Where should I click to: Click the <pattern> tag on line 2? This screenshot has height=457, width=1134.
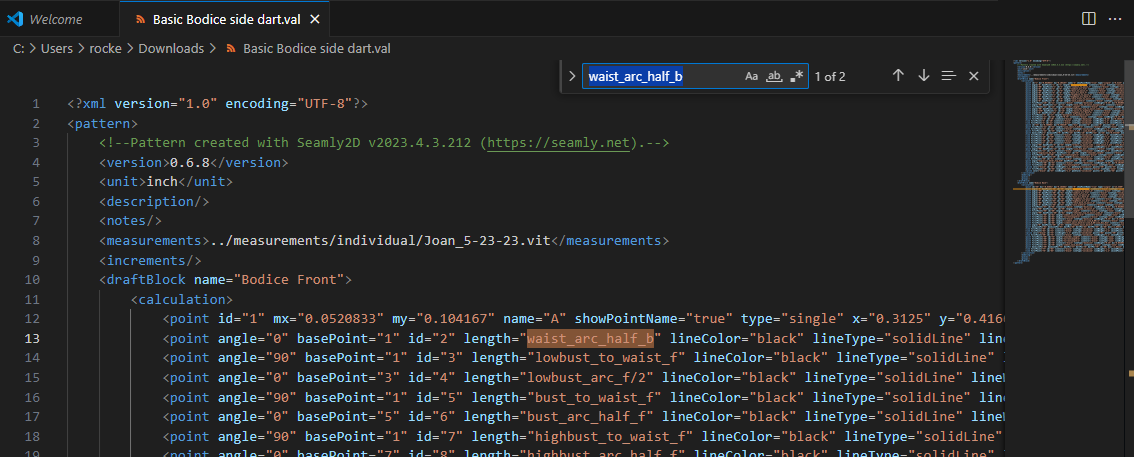[102, 123]
